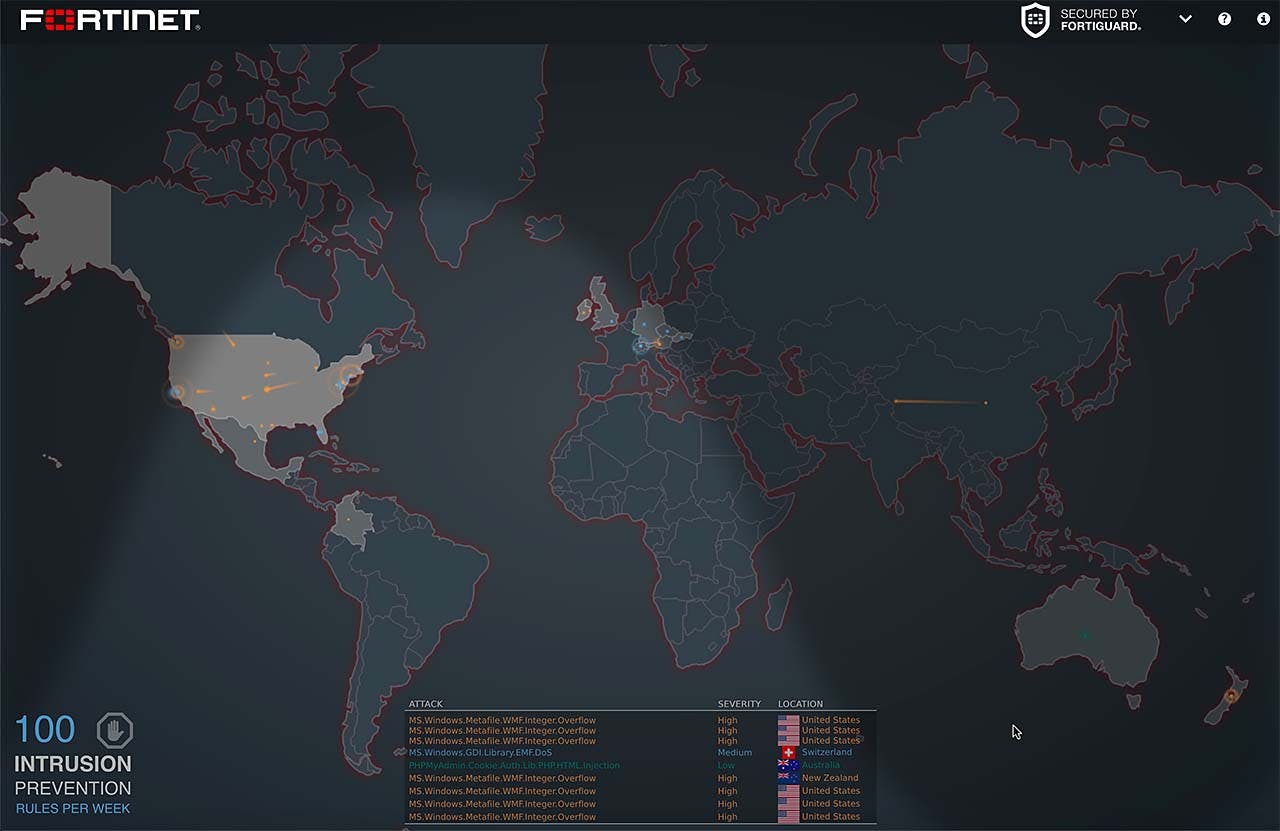The height and width of the screenshot is (831, 1280).
Task: Click the "RULES PER WEEK" label
Action: tap(73, 808)
